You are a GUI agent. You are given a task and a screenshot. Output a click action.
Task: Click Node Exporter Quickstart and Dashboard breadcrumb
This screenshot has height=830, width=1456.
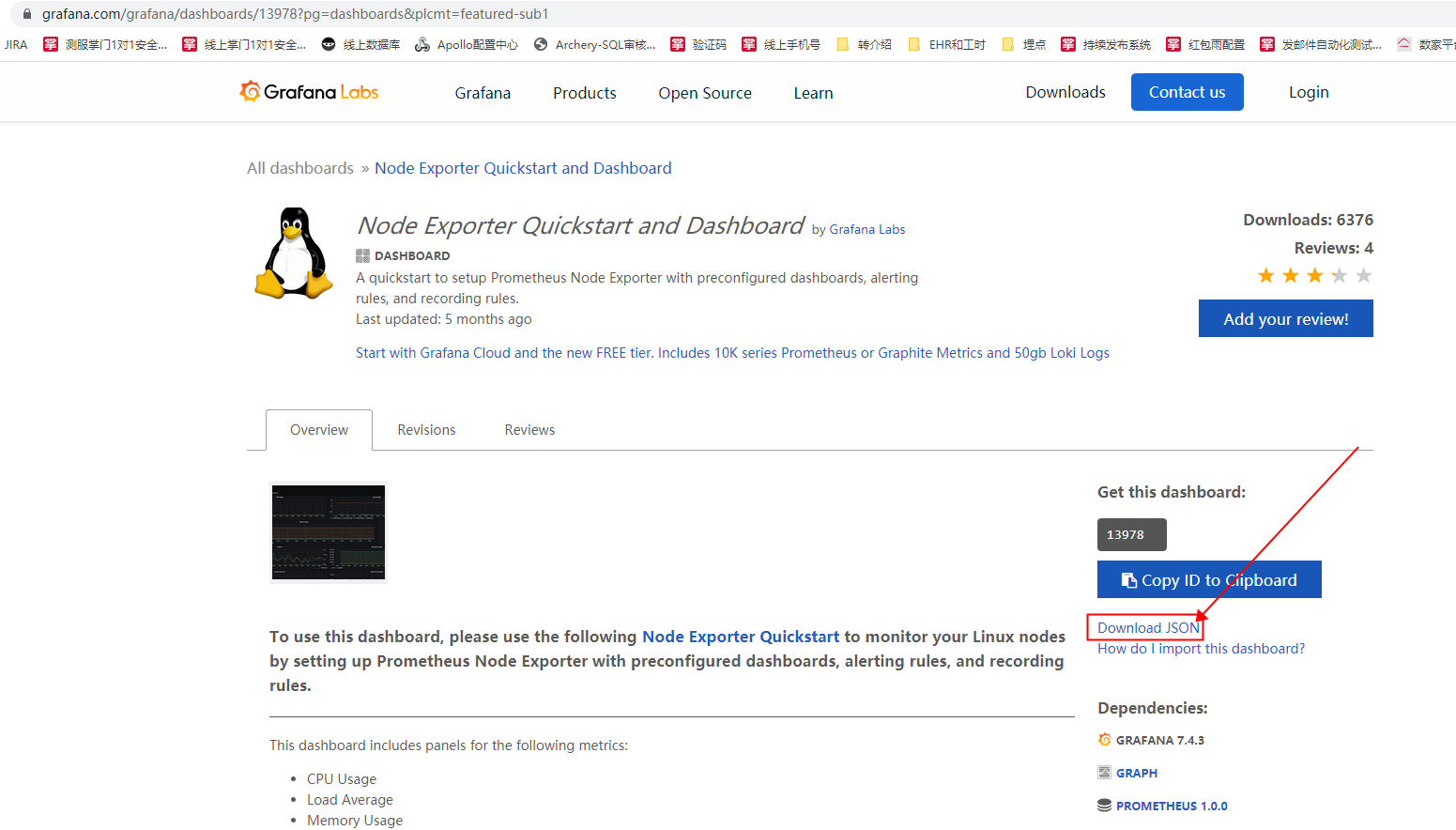click(x=523, y=168)
